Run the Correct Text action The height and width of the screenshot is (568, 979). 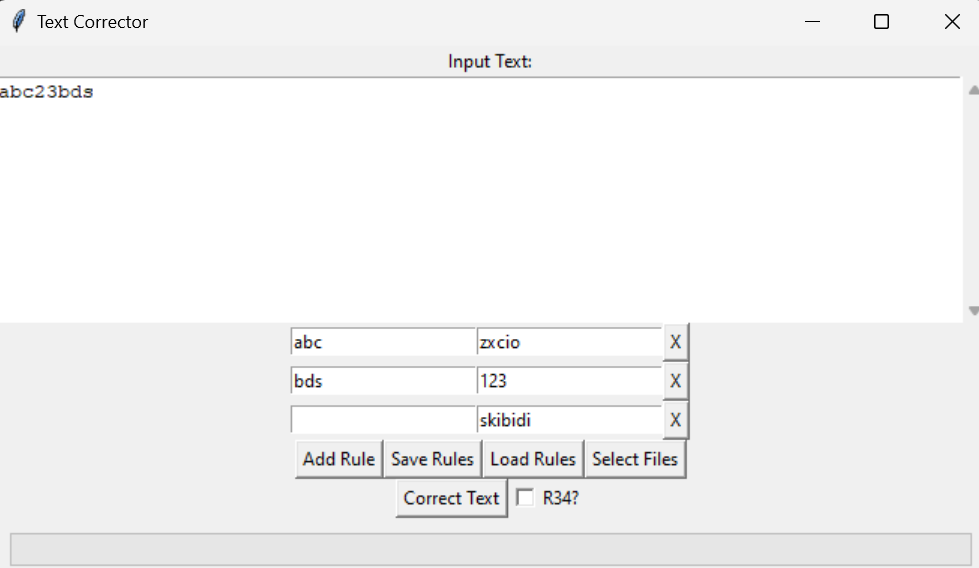(x=451, y=497)
